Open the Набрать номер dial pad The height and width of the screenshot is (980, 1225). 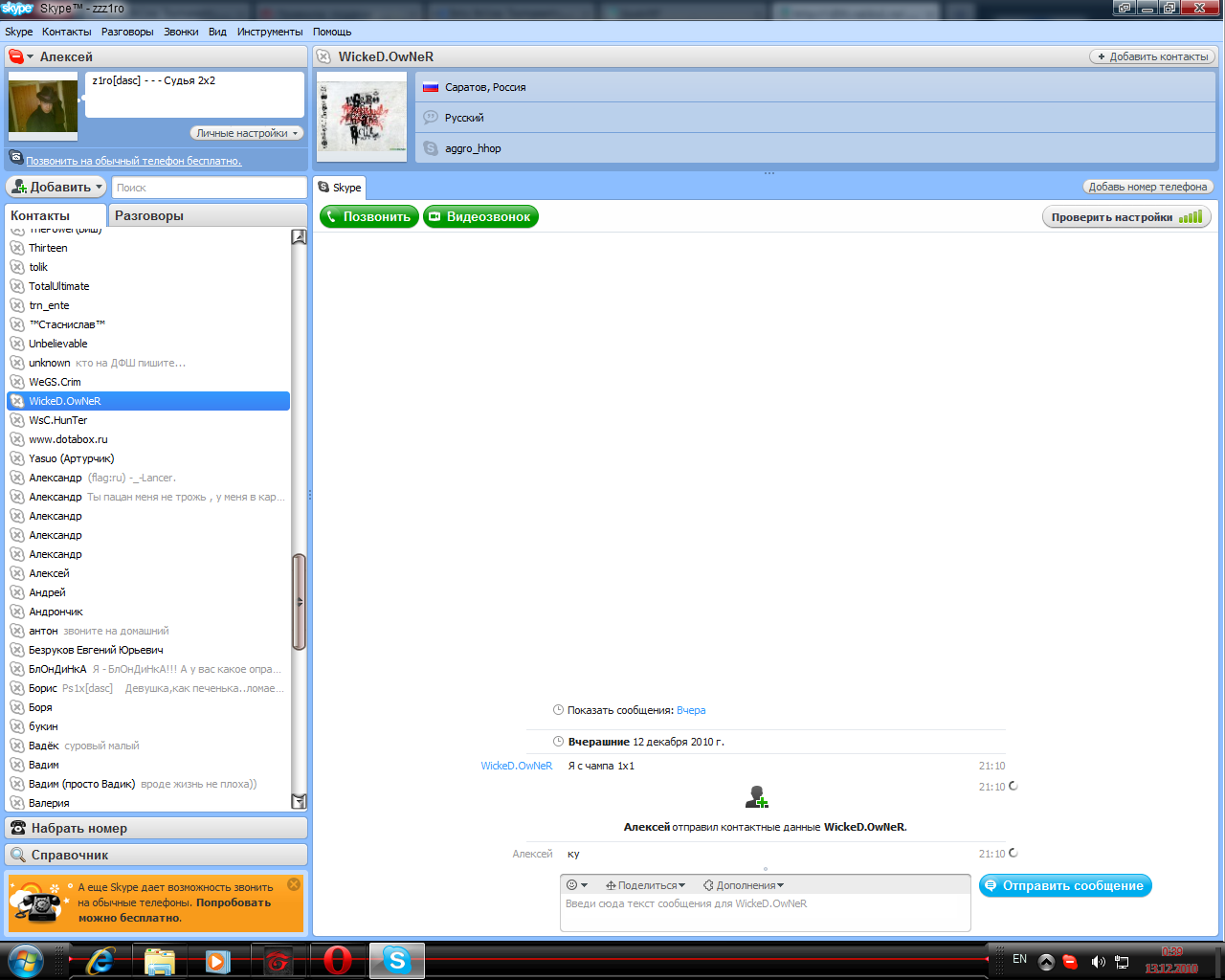tap(157, 828)
